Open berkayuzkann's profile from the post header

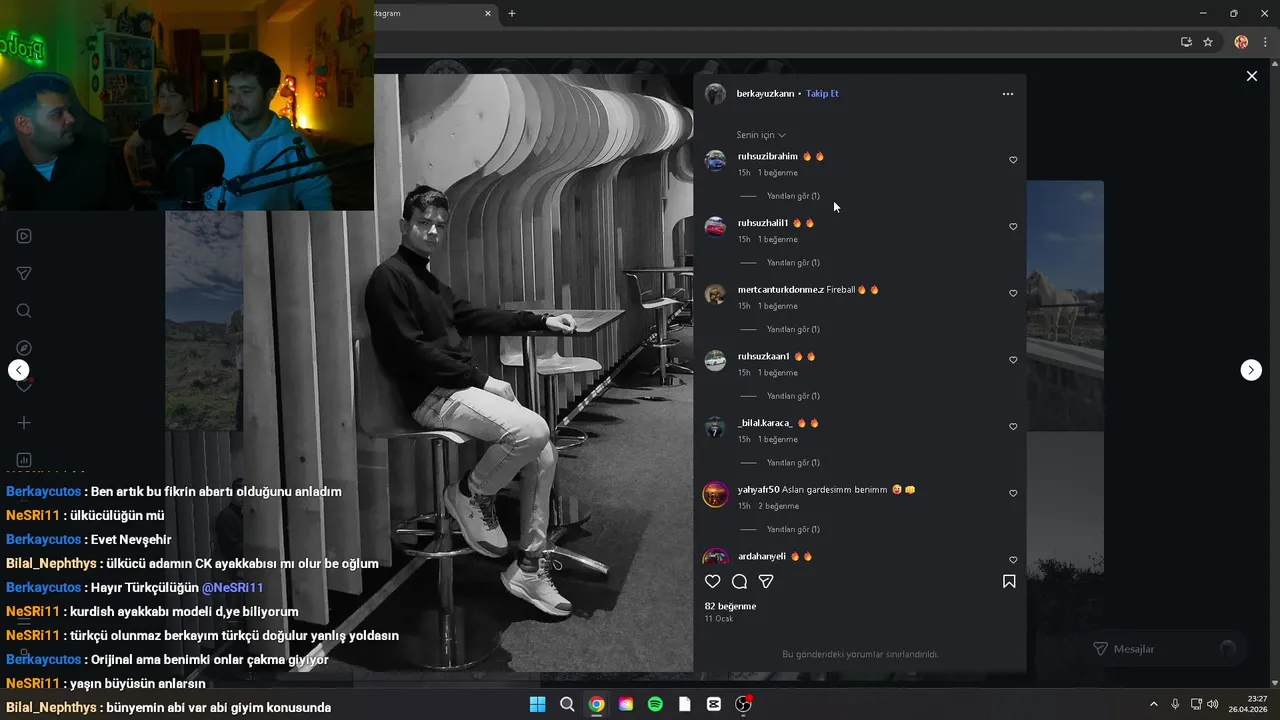tap(765, 94)
